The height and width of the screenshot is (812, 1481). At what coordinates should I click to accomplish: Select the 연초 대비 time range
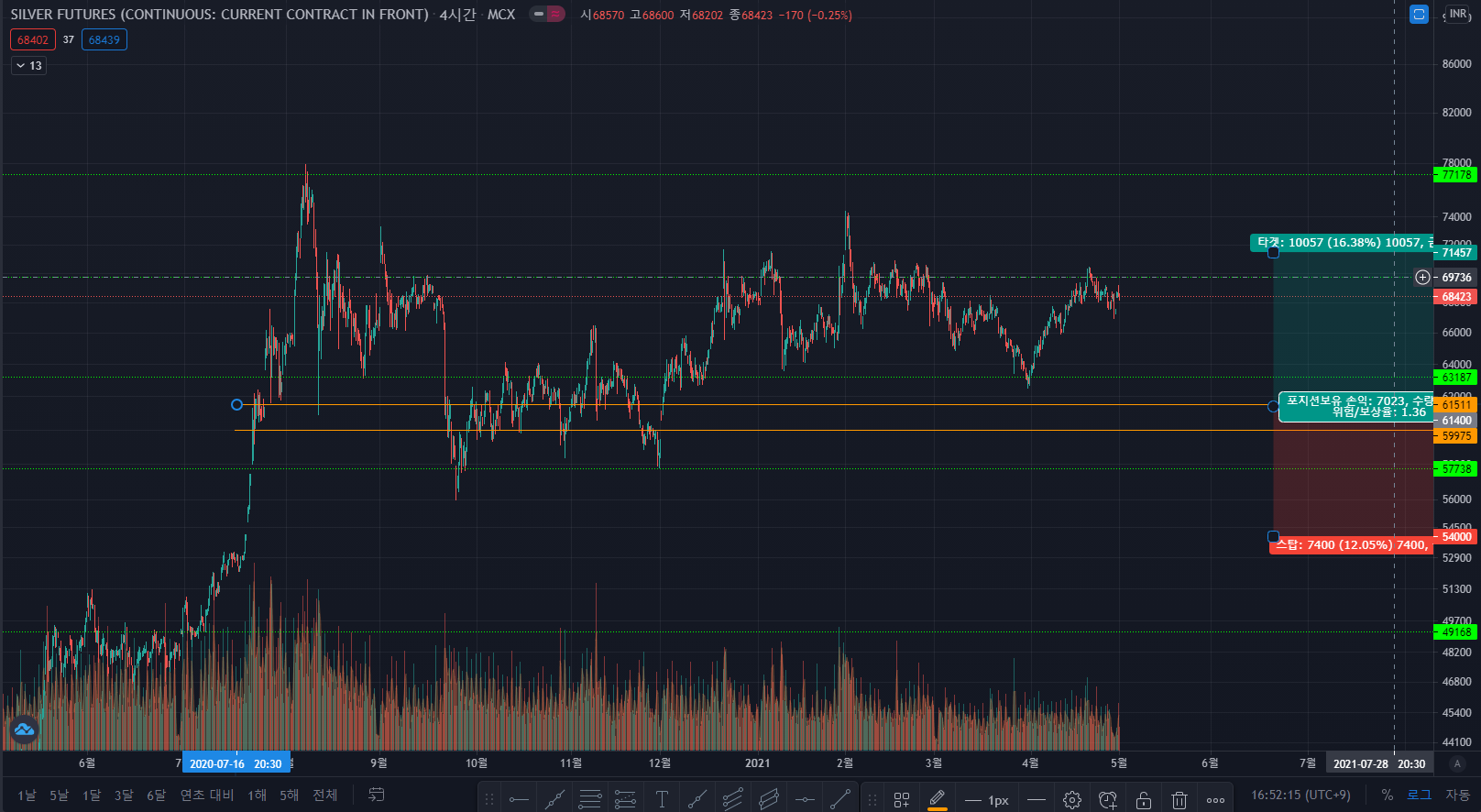pyautogui.click(x=207, y=795)
